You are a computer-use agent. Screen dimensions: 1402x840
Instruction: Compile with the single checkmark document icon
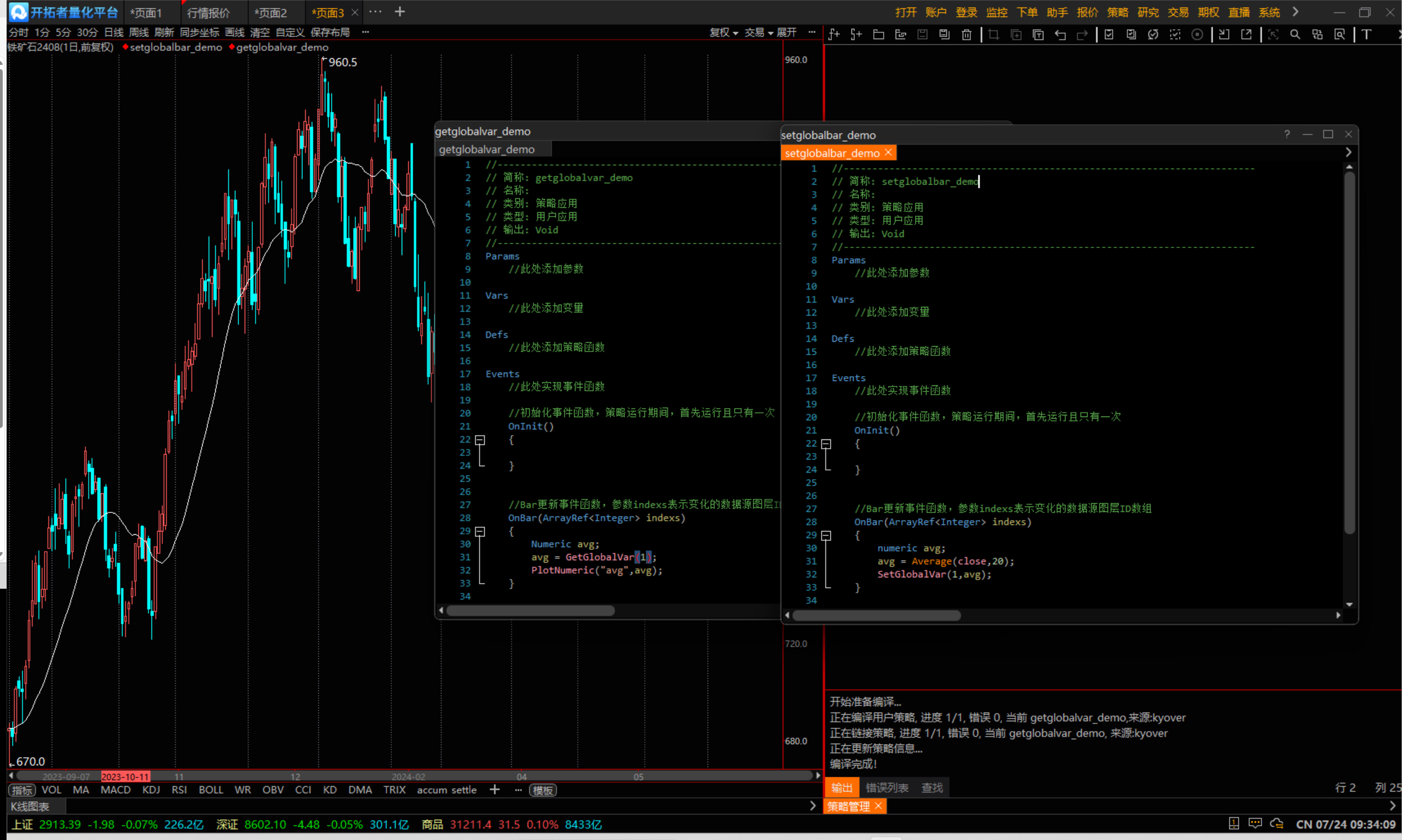(x=1109, y=34)
